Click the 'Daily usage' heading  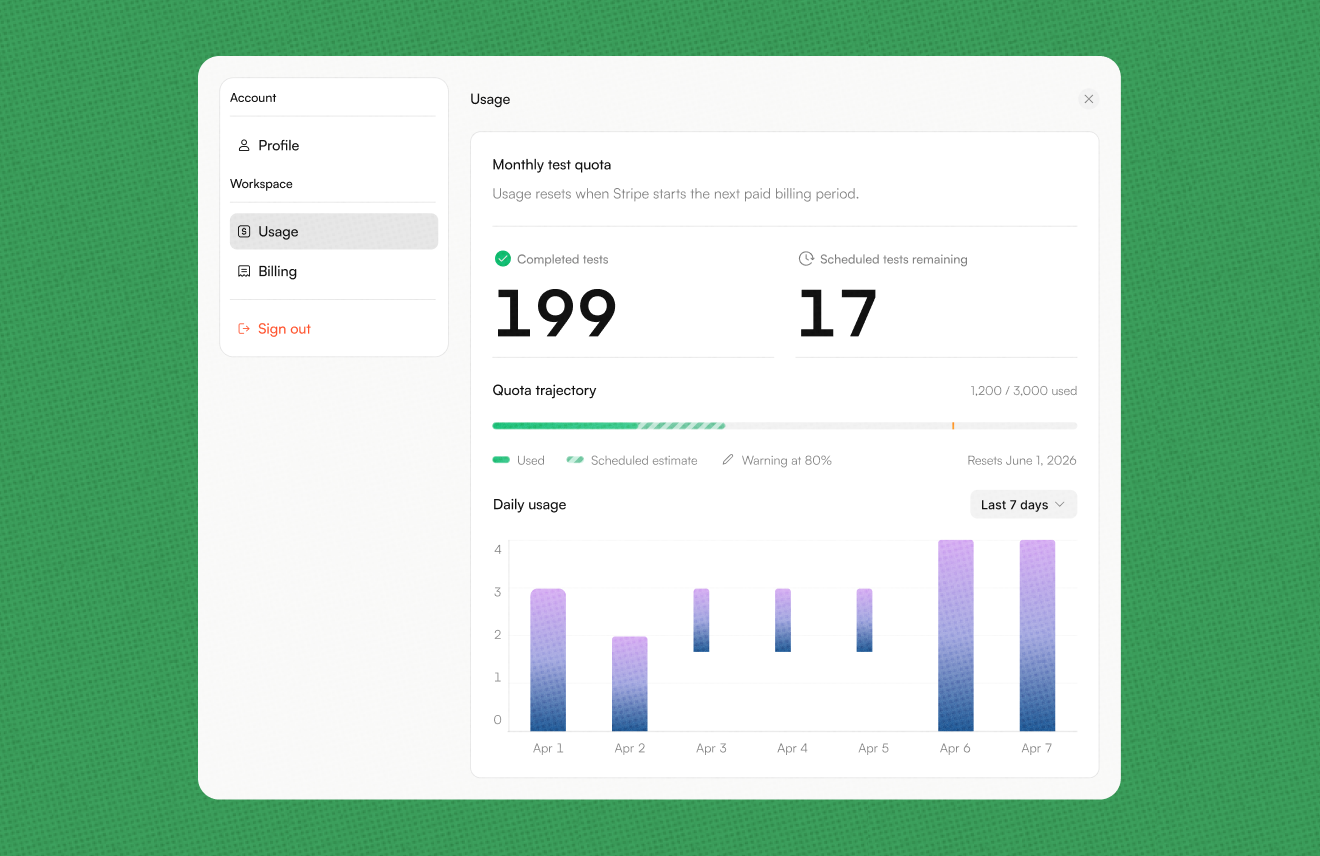[530, 504]
